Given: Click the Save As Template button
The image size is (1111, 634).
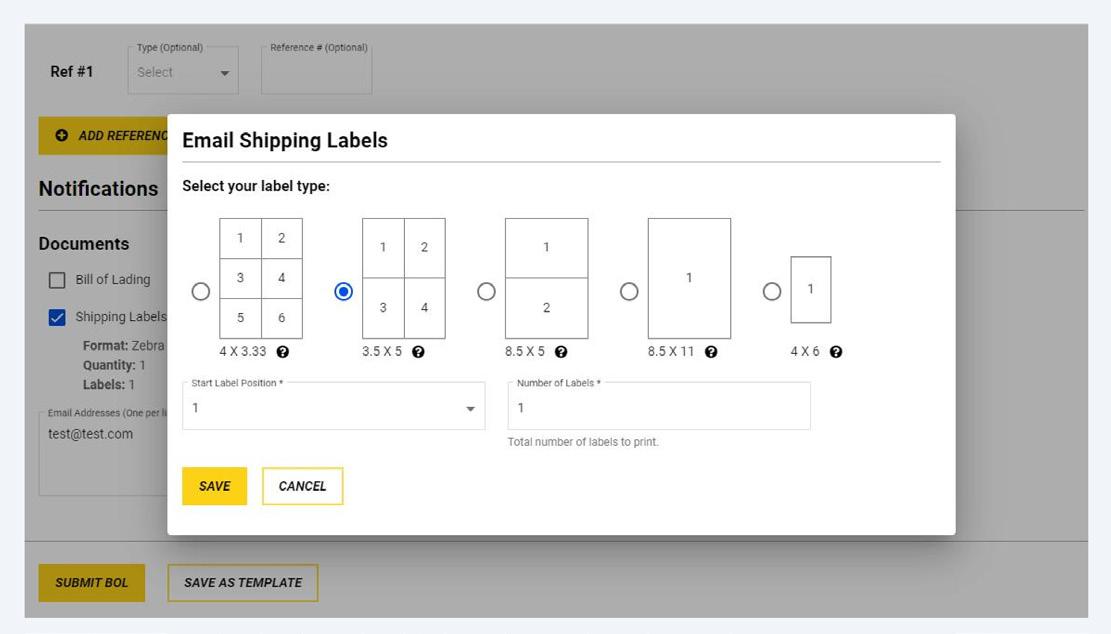Looking at the screenshot, I should point(242,583).
